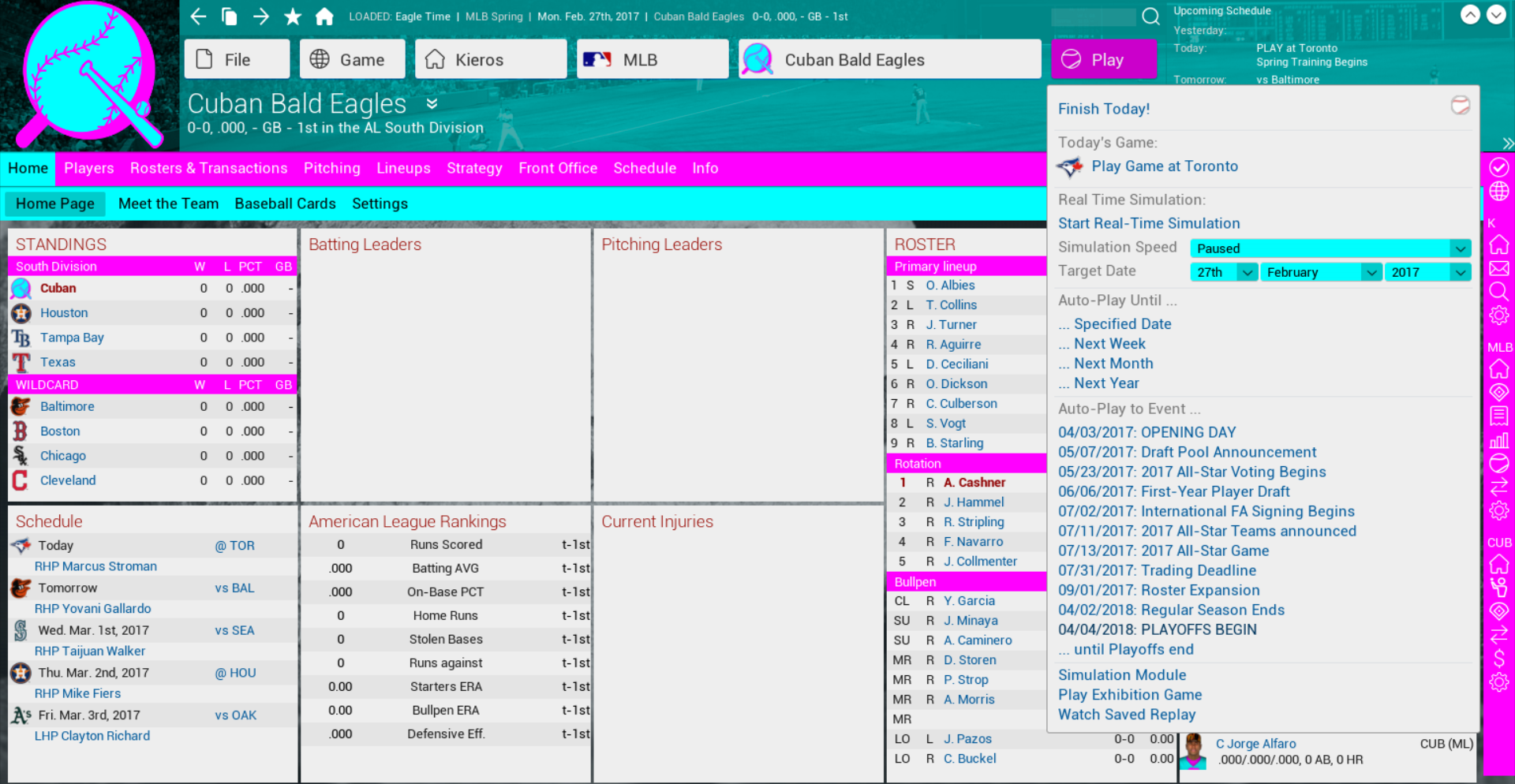Viewport: 1515px width, 784px height.
Task: Go to the Strategy tab
Action: point(474,168)
